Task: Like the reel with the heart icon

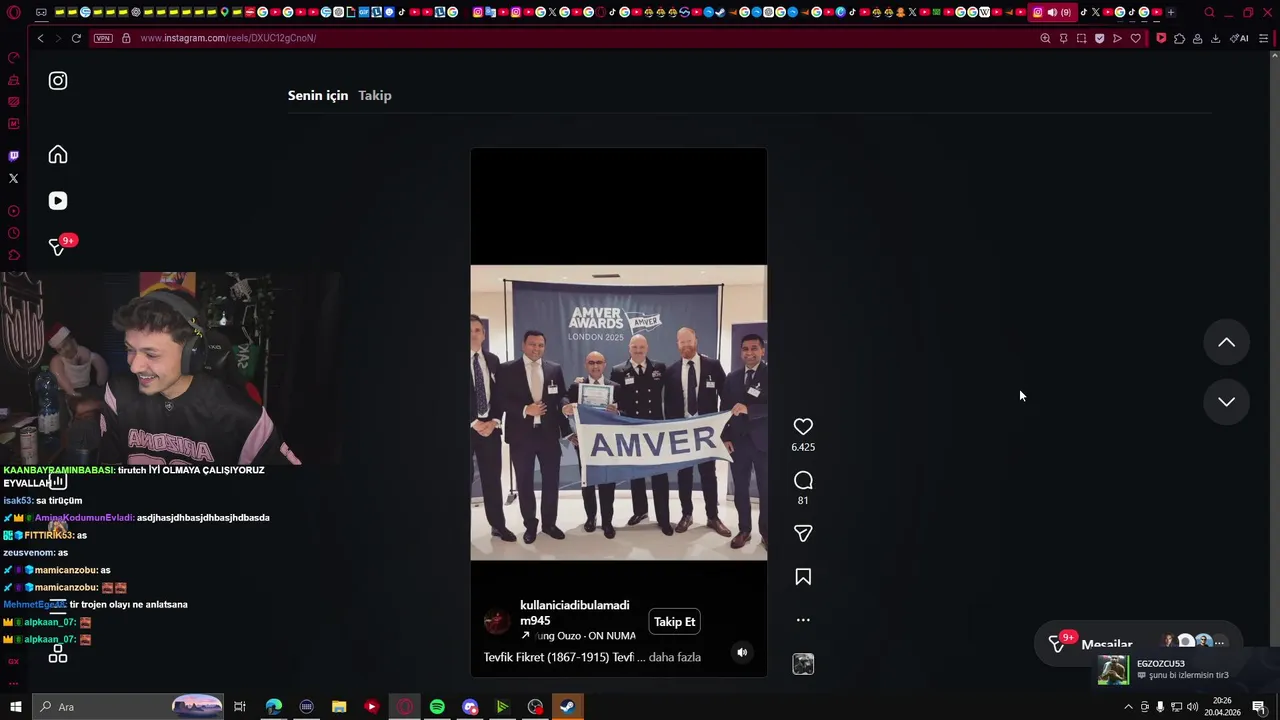Action: [x=803, y=427]
